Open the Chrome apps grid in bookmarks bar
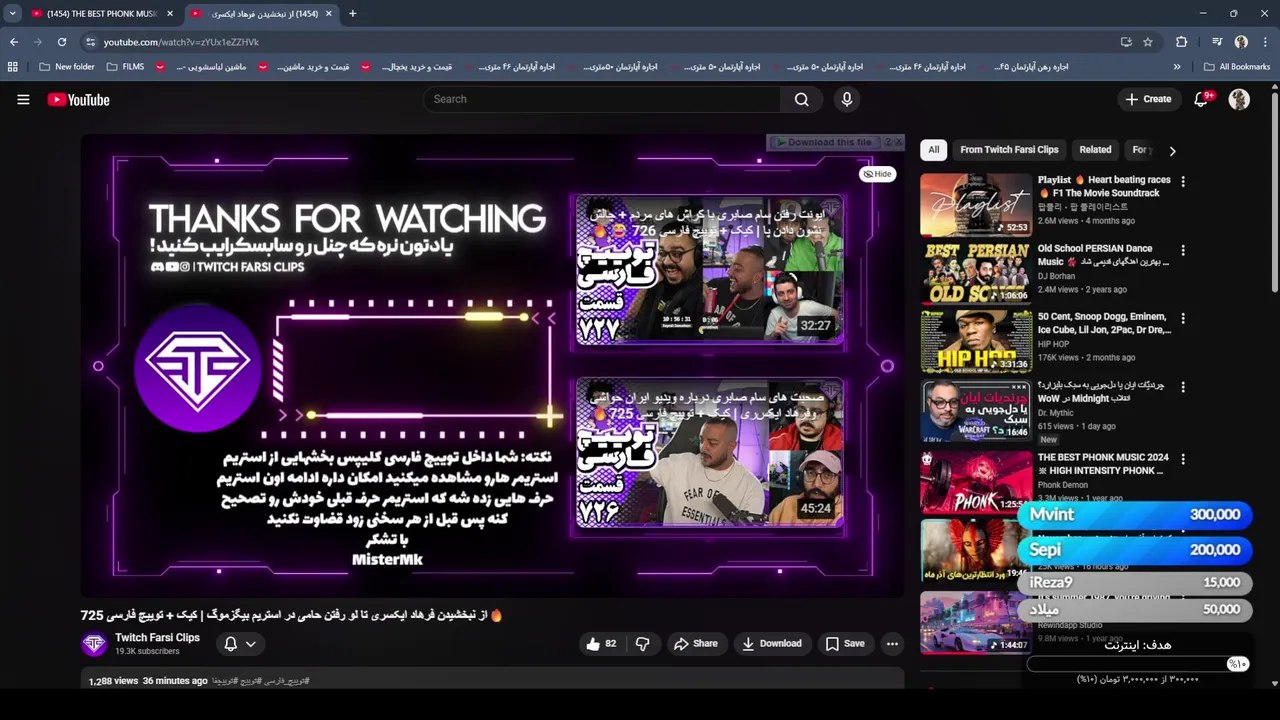The width and height of the screenshot is (1280, 720). (x=12, y=67)
